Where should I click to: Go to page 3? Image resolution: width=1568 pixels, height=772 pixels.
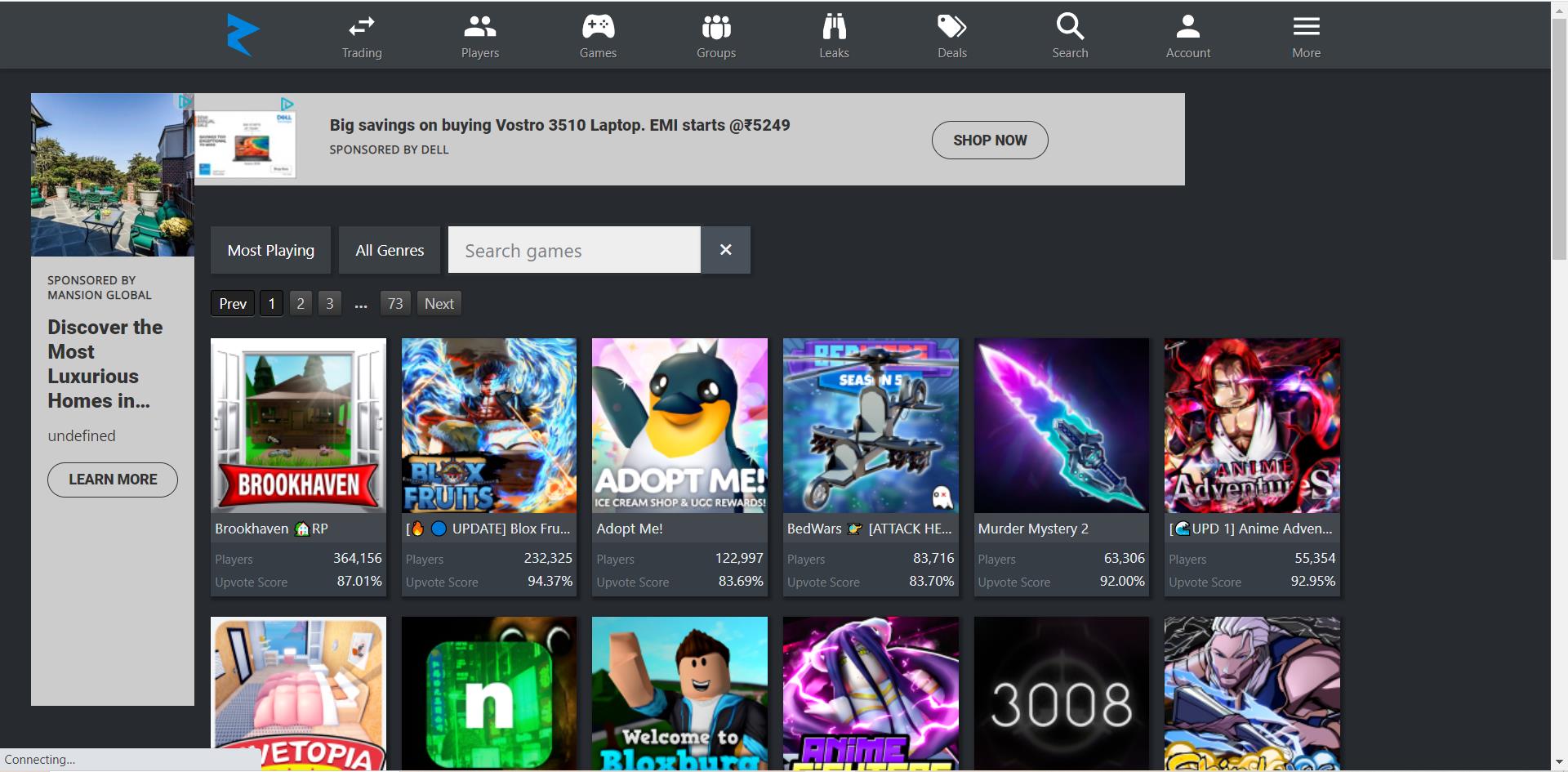[330, 304]
